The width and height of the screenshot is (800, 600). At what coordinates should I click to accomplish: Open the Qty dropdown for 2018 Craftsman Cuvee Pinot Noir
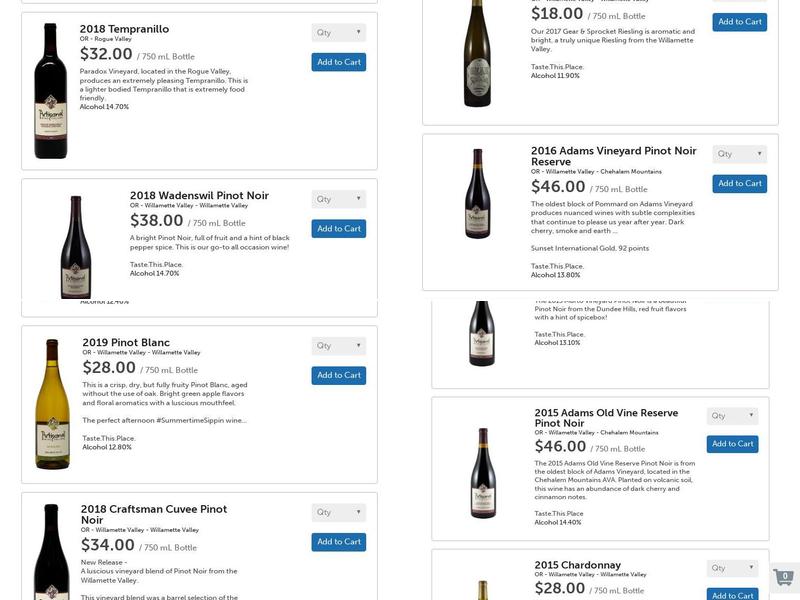click(x=337, y=512)
